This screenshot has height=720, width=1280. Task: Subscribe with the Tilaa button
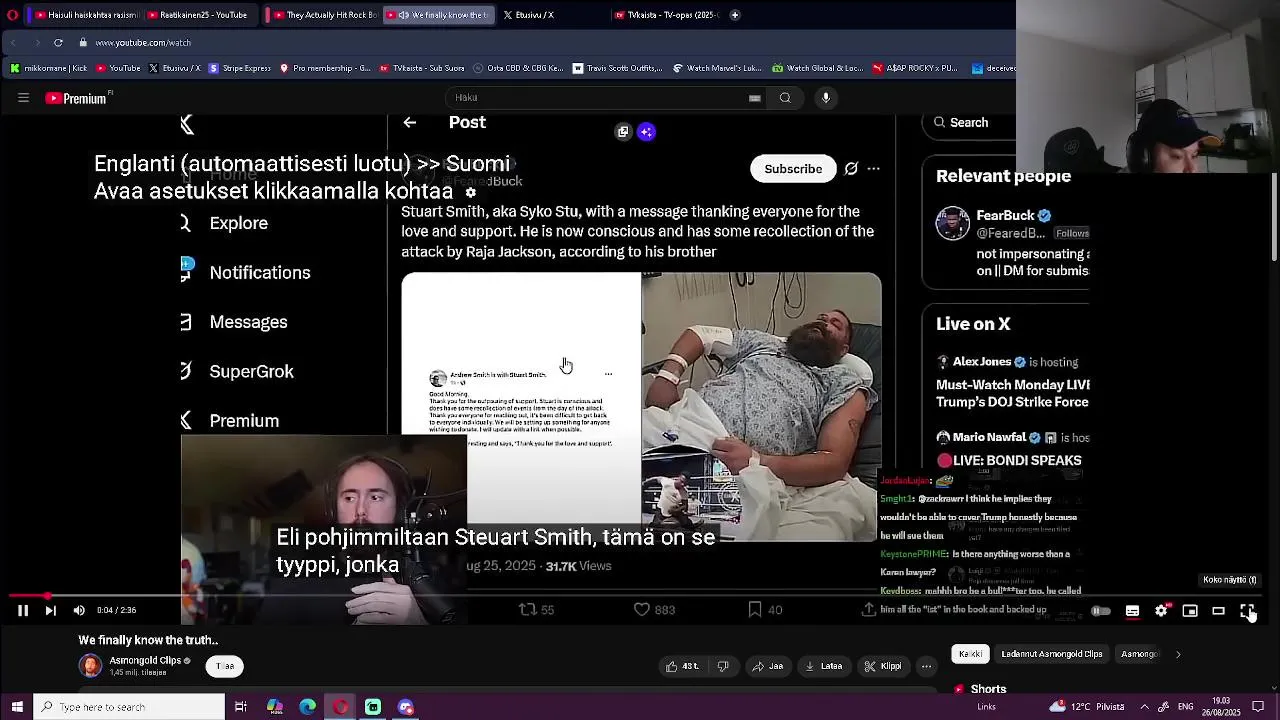tap(225, 666)
